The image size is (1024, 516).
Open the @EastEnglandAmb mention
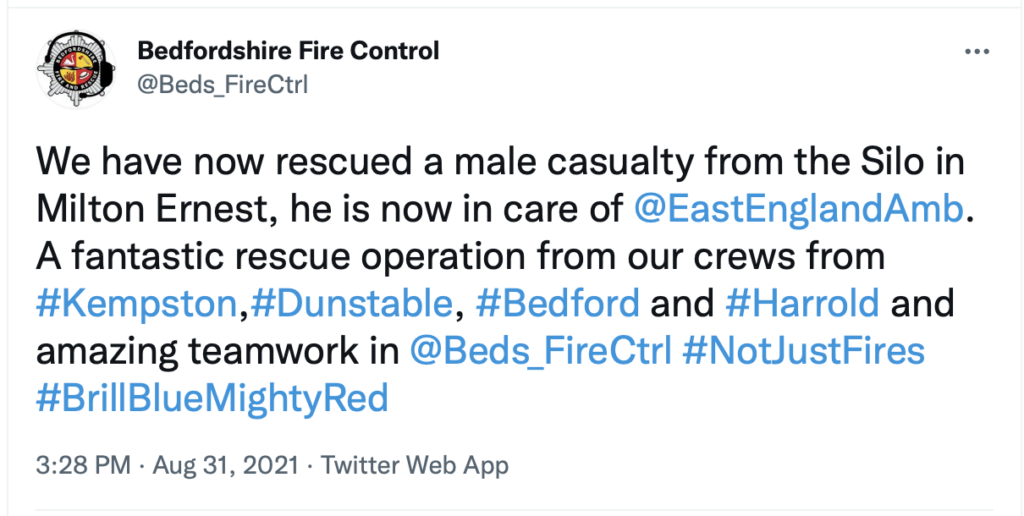point(799,210)
